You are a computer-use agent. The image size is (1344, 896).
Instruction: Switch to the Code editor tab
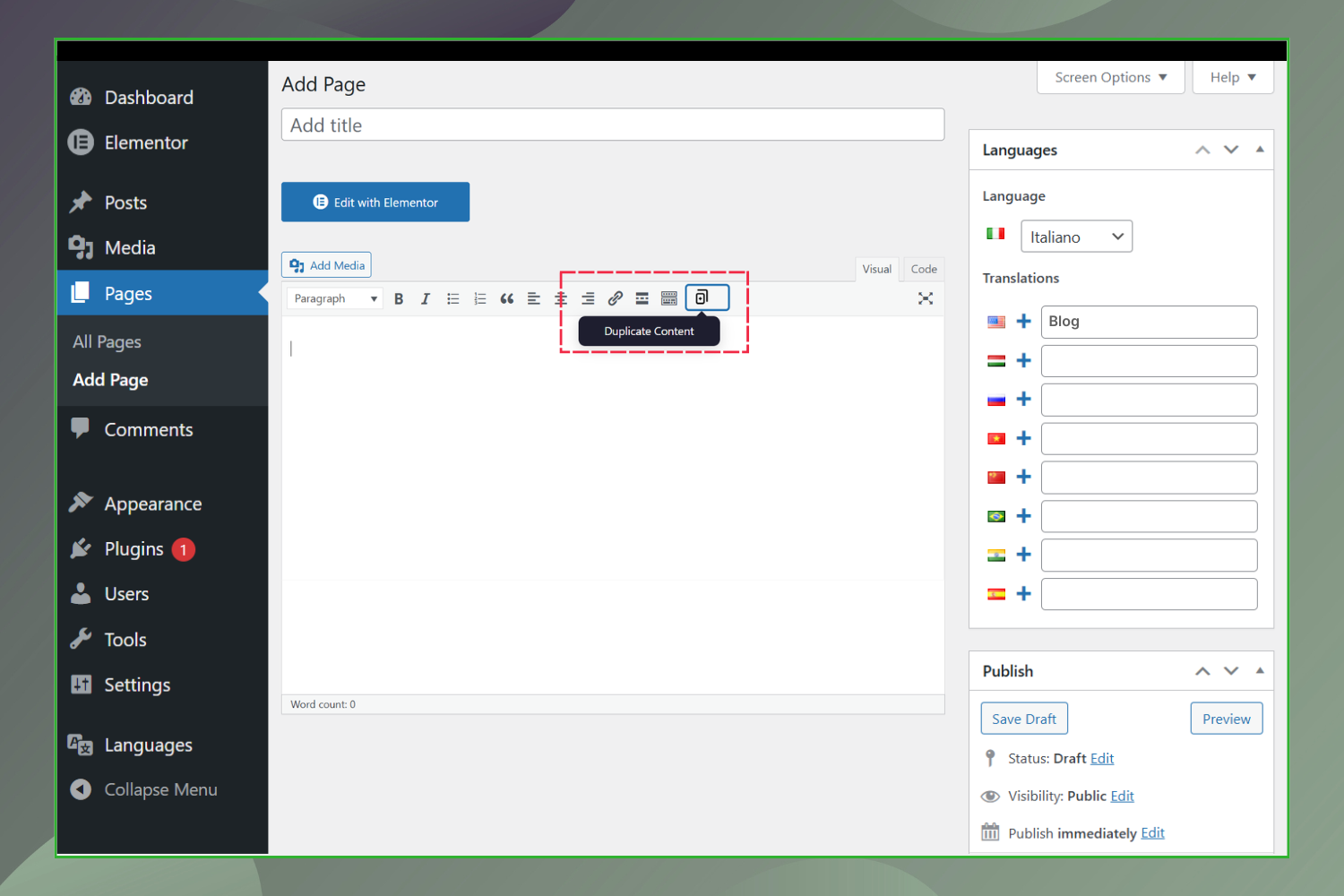click(923, 269)
